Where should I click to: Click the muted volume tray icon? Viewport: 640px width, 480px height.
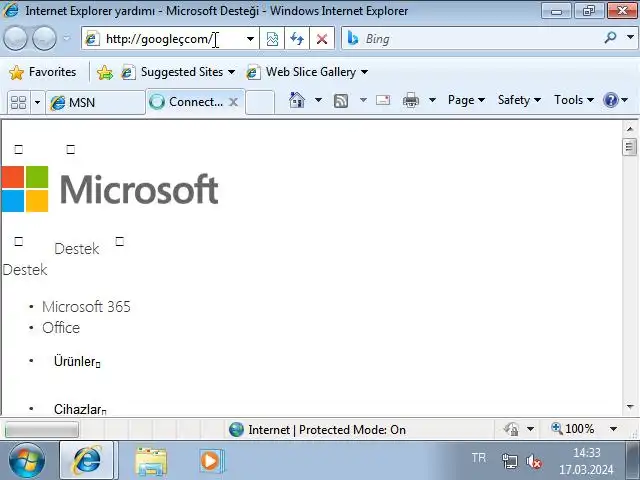[533, 462]
